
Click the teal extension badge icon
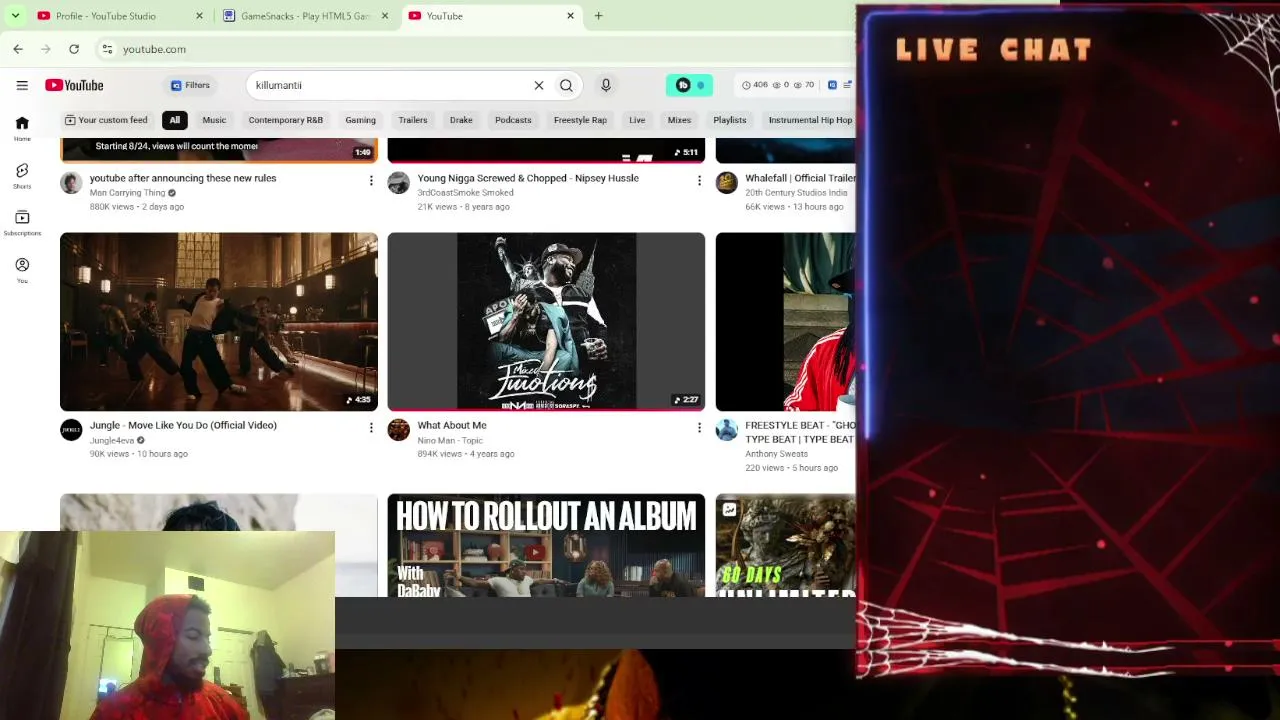pyautogui.click(x=689, y=85)
